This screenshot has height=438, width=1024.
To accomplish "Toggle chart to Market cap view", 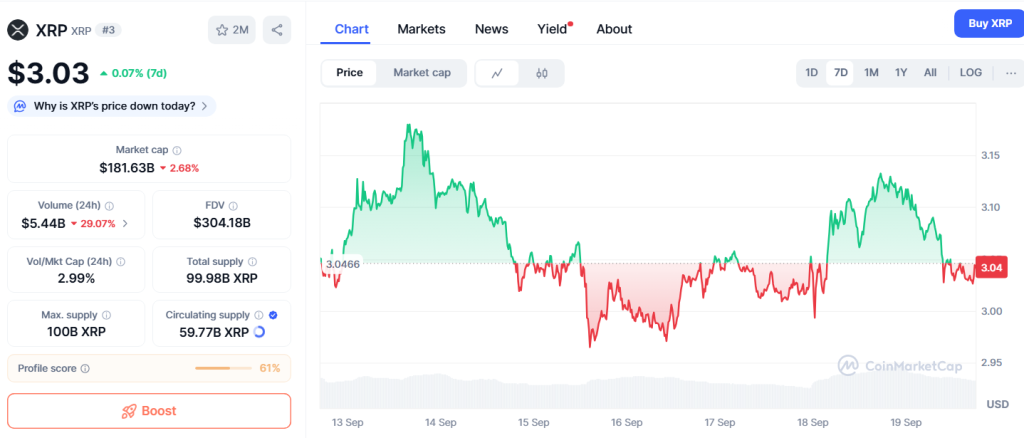I will click(x=422, y=73).
